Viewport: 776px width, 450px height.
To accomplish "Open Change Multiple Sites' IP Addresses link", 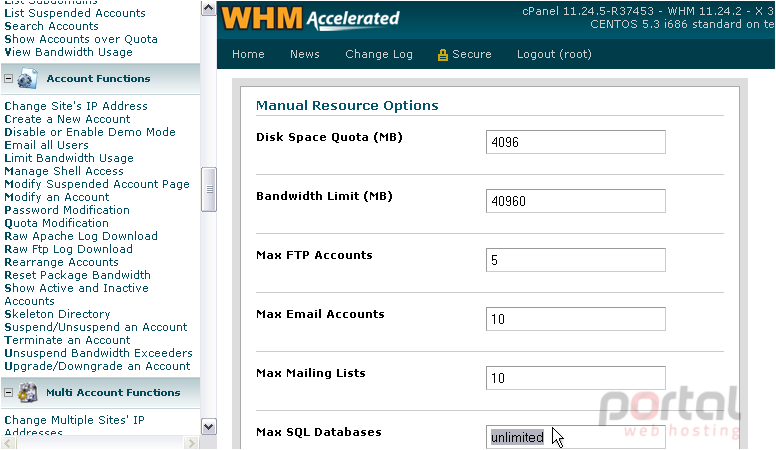I will pos(74,425).
